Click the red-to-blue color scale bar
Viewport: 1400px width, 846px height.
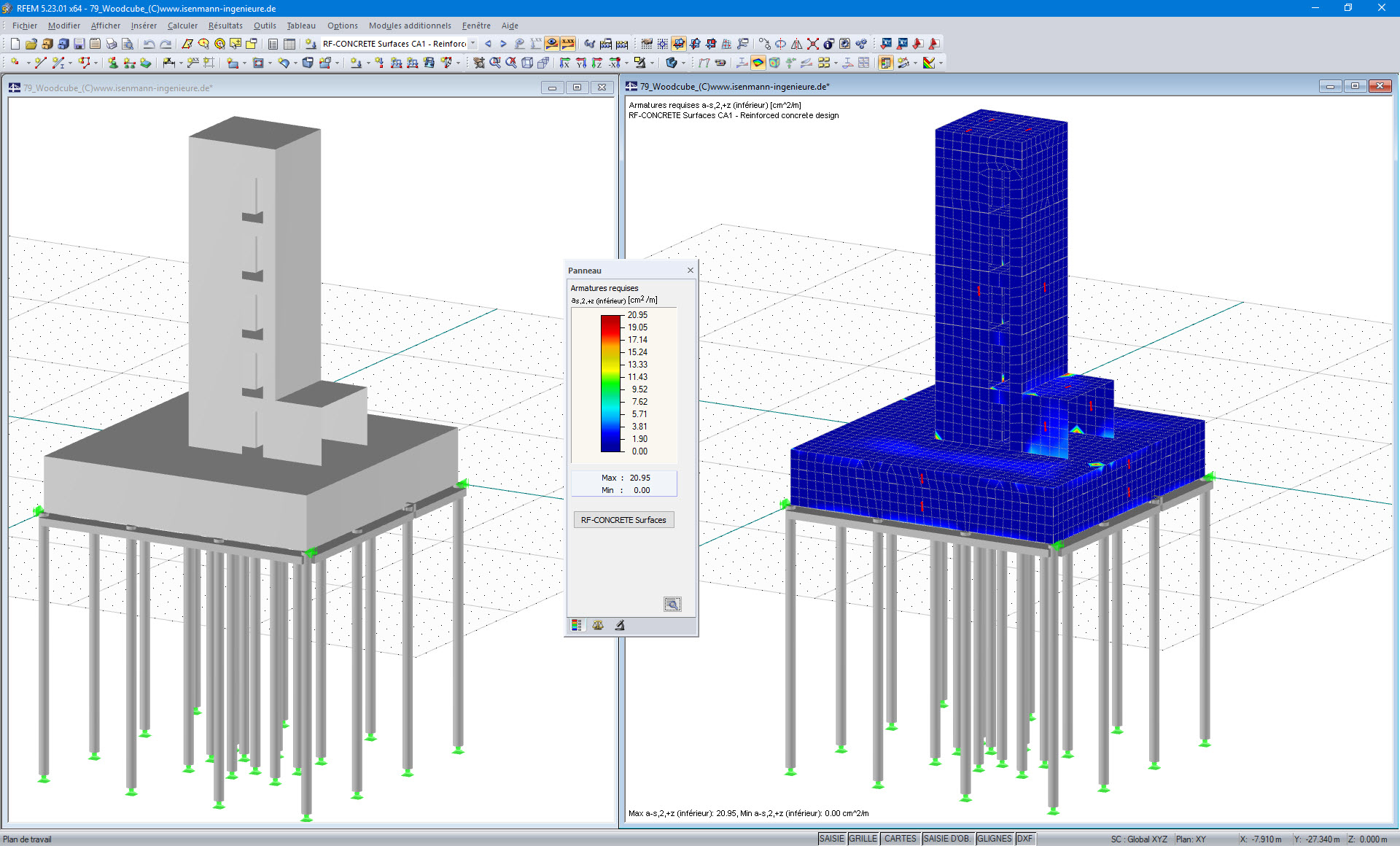point(610,383)
